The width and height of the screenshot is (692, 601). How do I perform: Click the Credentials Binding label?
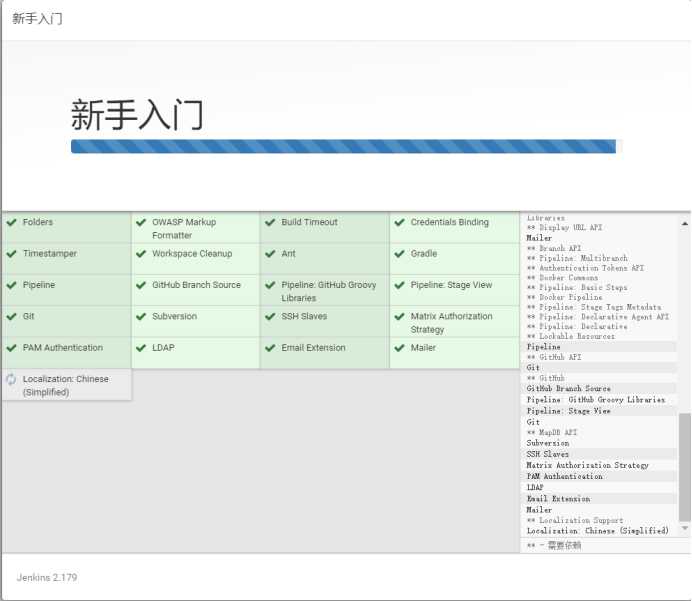click(449, 222)
